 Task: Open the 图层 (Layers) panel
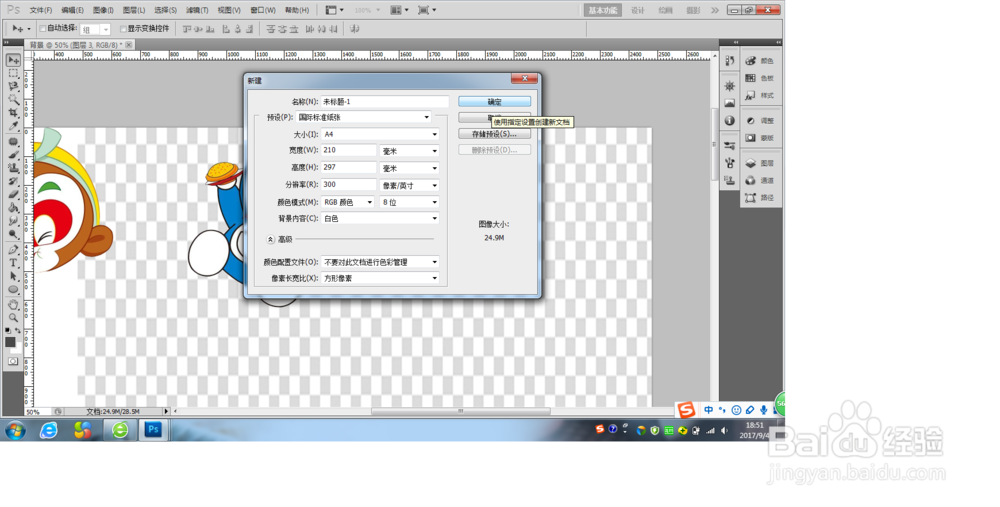pyautogui.click(x=760, y=163)
